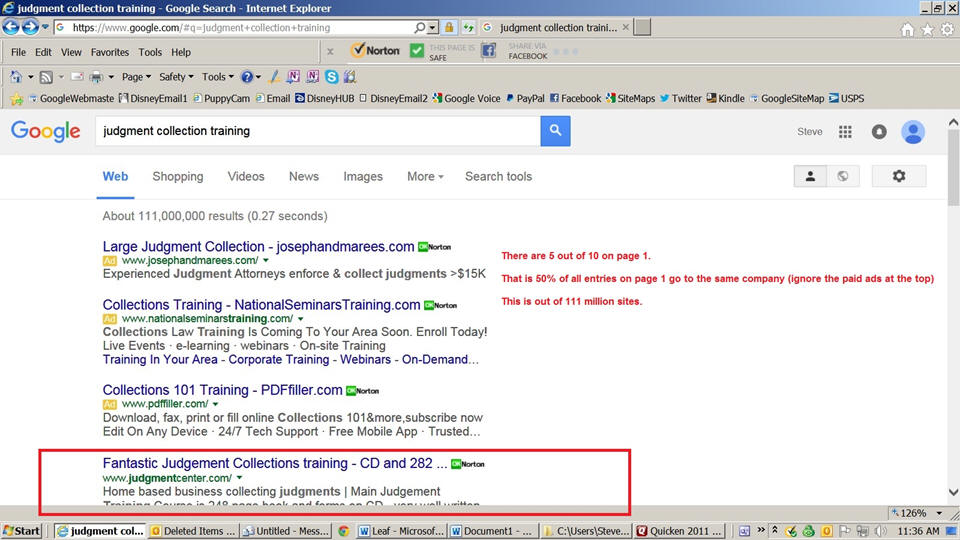
Task: Open the Large Judgment Collection ad link
Action: point(258,246)
